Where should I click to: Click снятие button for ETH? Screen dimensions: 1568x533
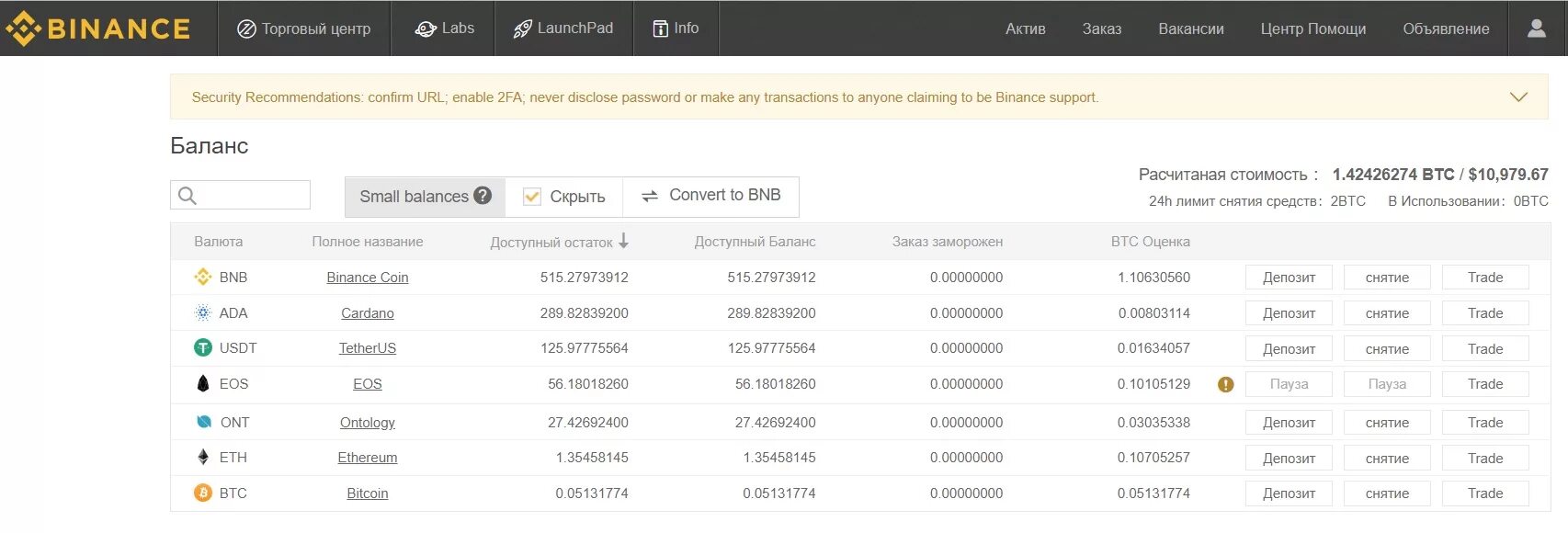pos(1387,459)
